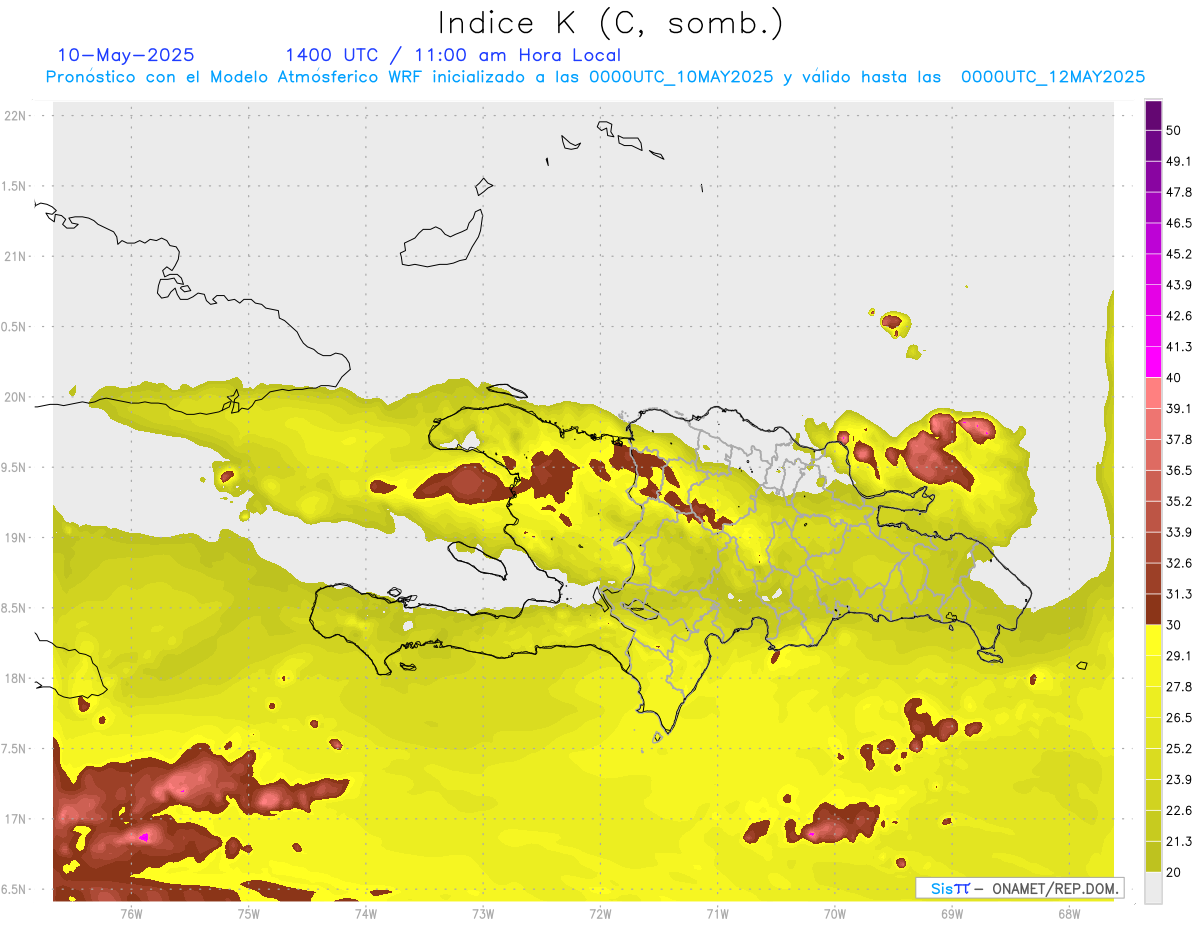Screen dimensions: 1200x927
Task: Select the colorbar value "26.5"
Action: click(1179, 718)
